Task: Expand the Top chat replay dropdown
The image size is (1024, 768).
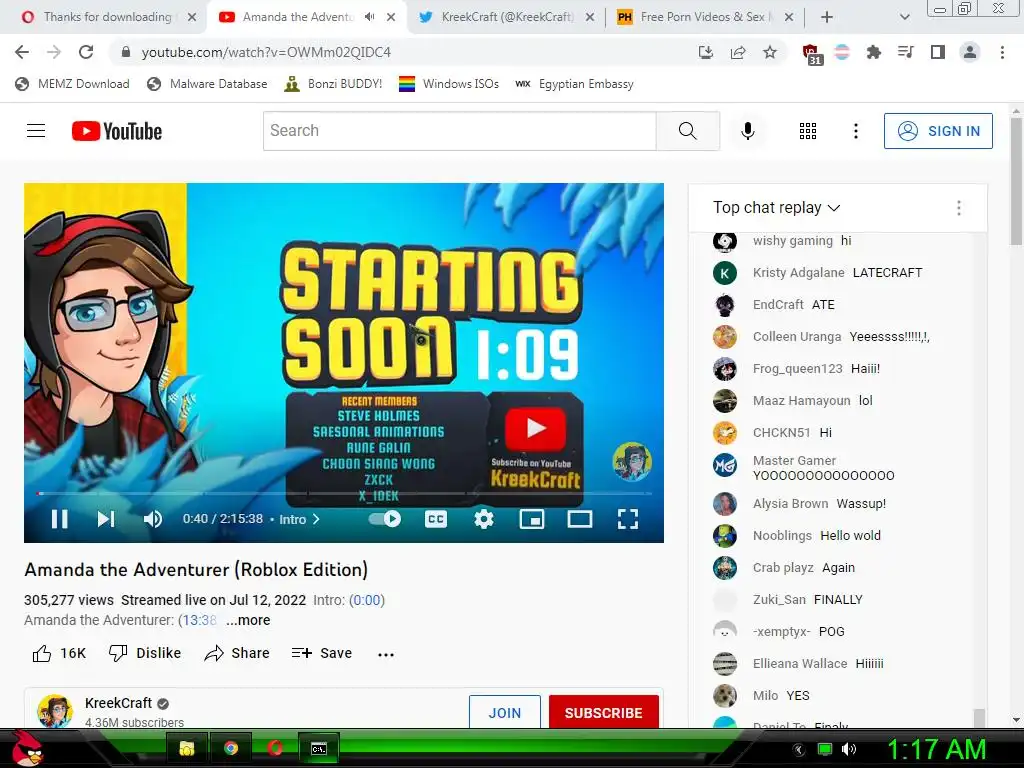Action: point(776,208)
